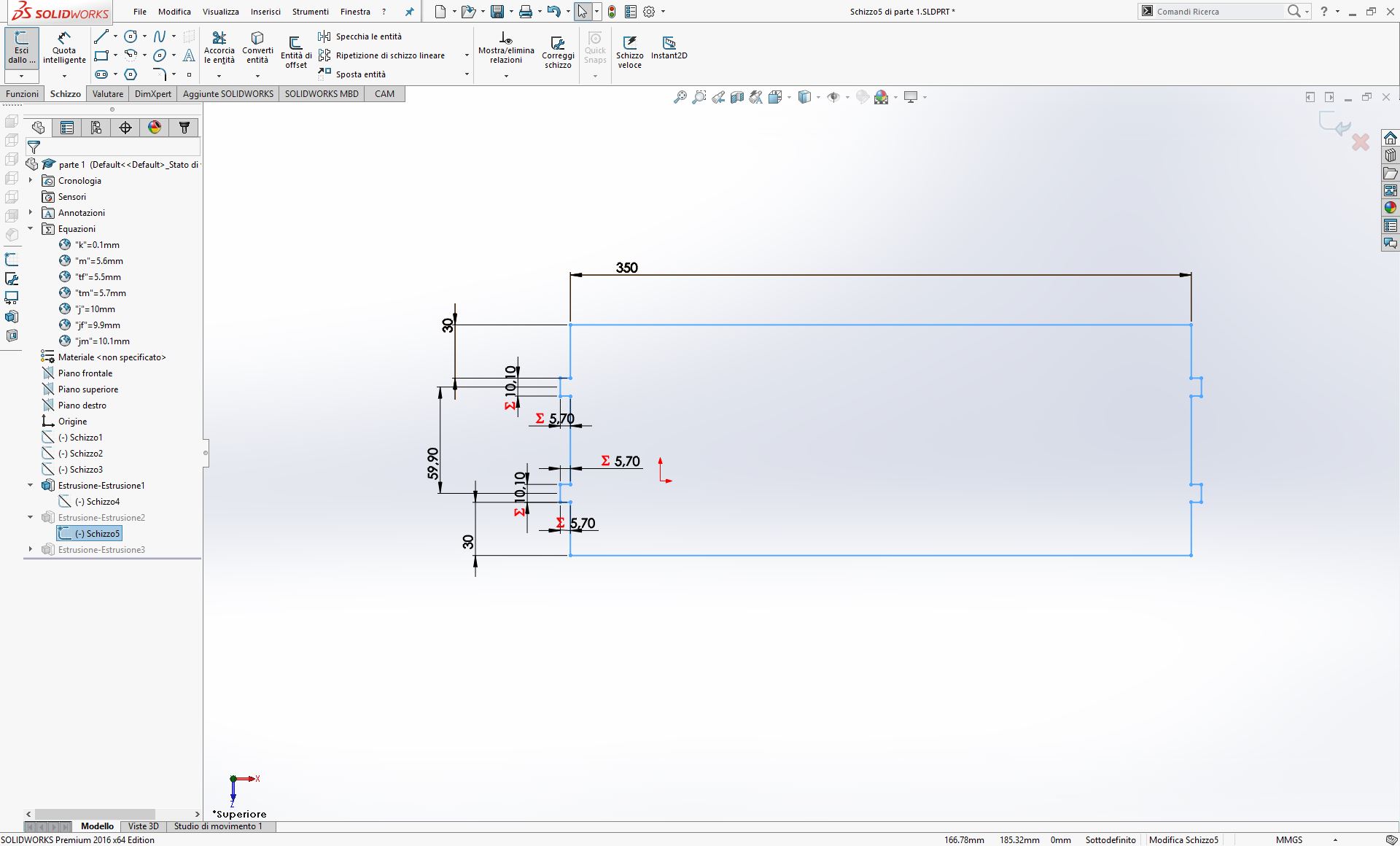Switch to the Funzioni tab
1400x846 pixels.
coord(23,94)
